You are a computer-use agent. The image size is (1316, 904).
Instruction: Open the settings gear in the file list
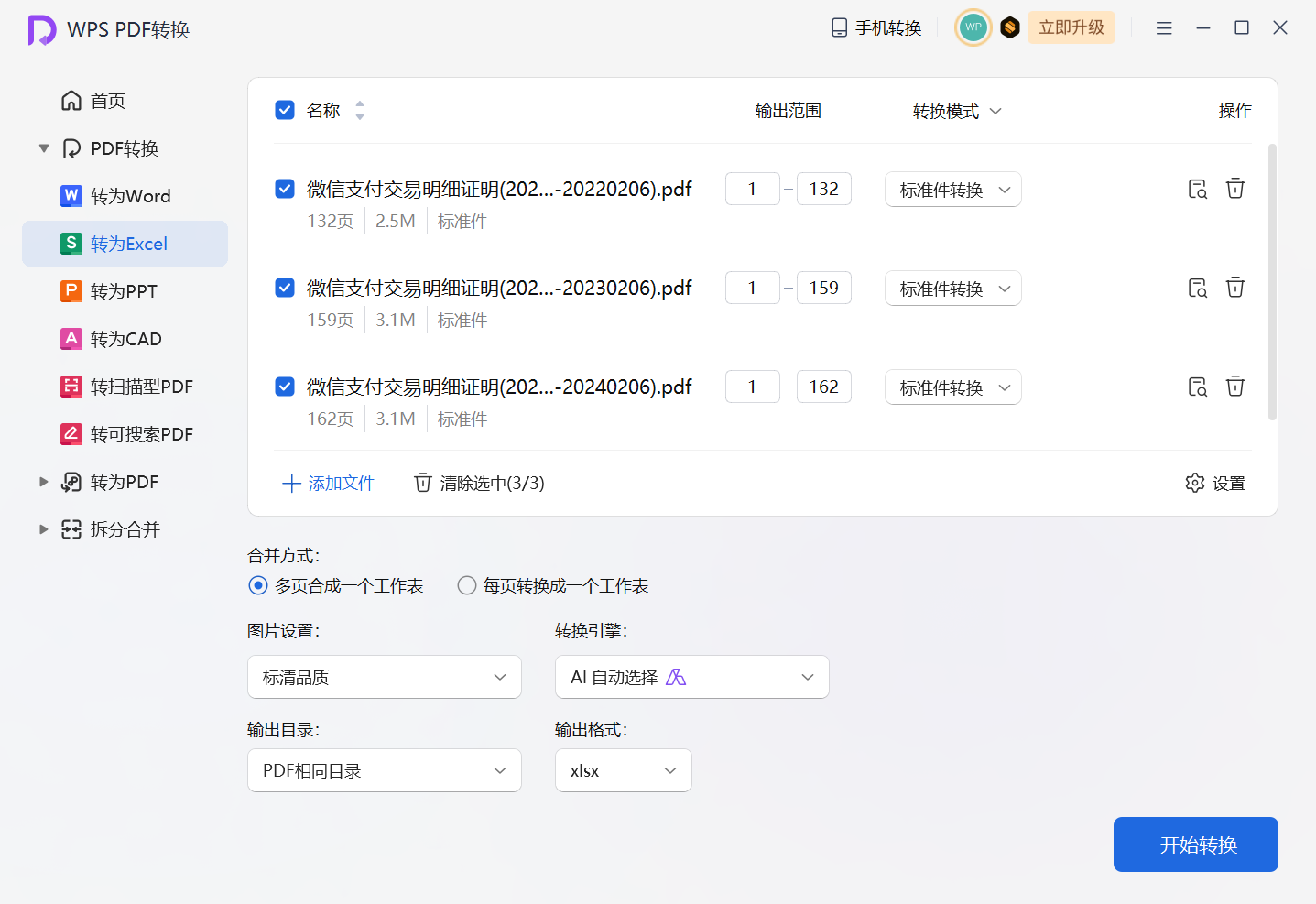tap(1215, 483)
